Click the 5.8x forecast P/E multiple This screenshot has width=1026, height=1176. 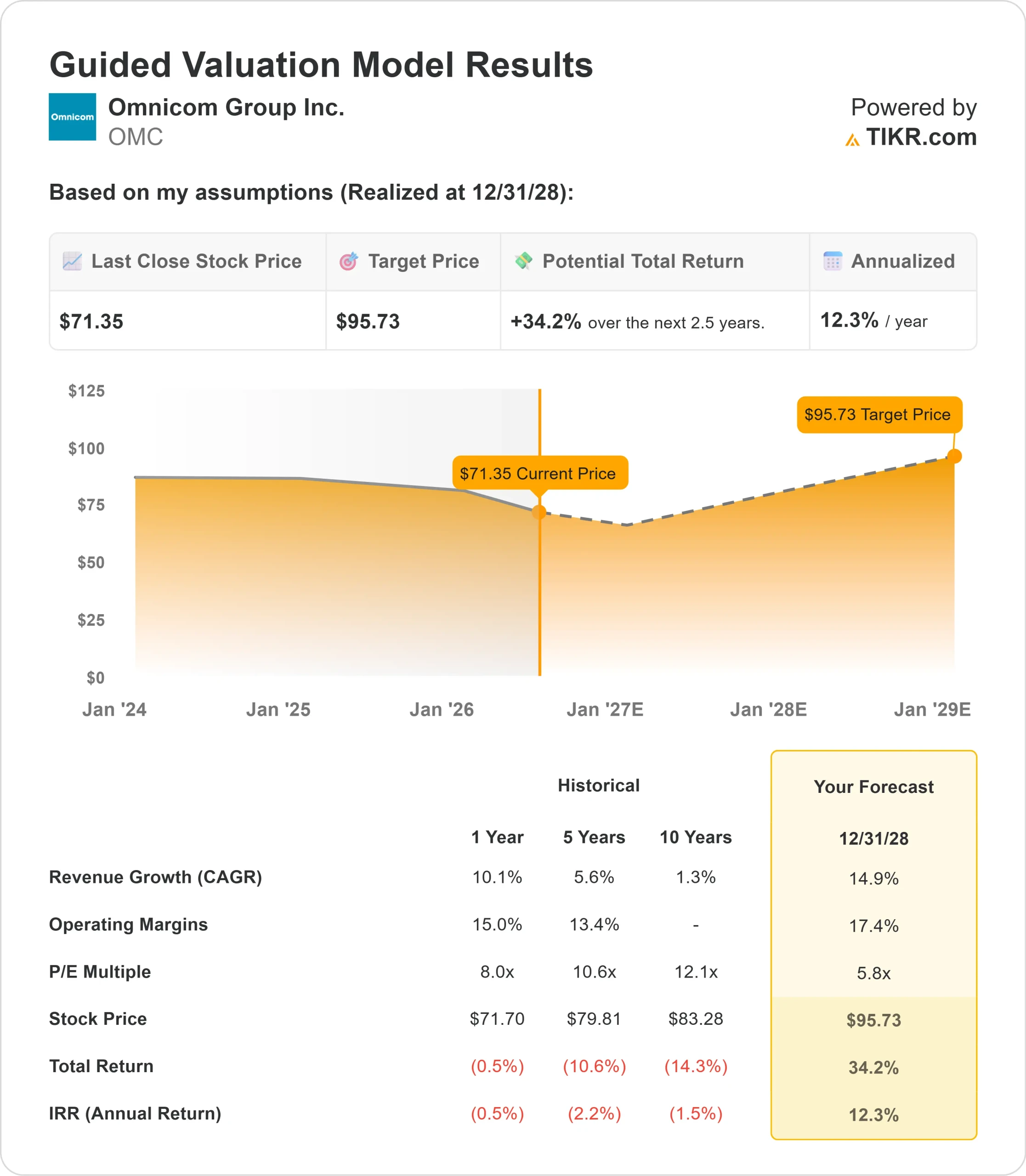tap(874, 973)
